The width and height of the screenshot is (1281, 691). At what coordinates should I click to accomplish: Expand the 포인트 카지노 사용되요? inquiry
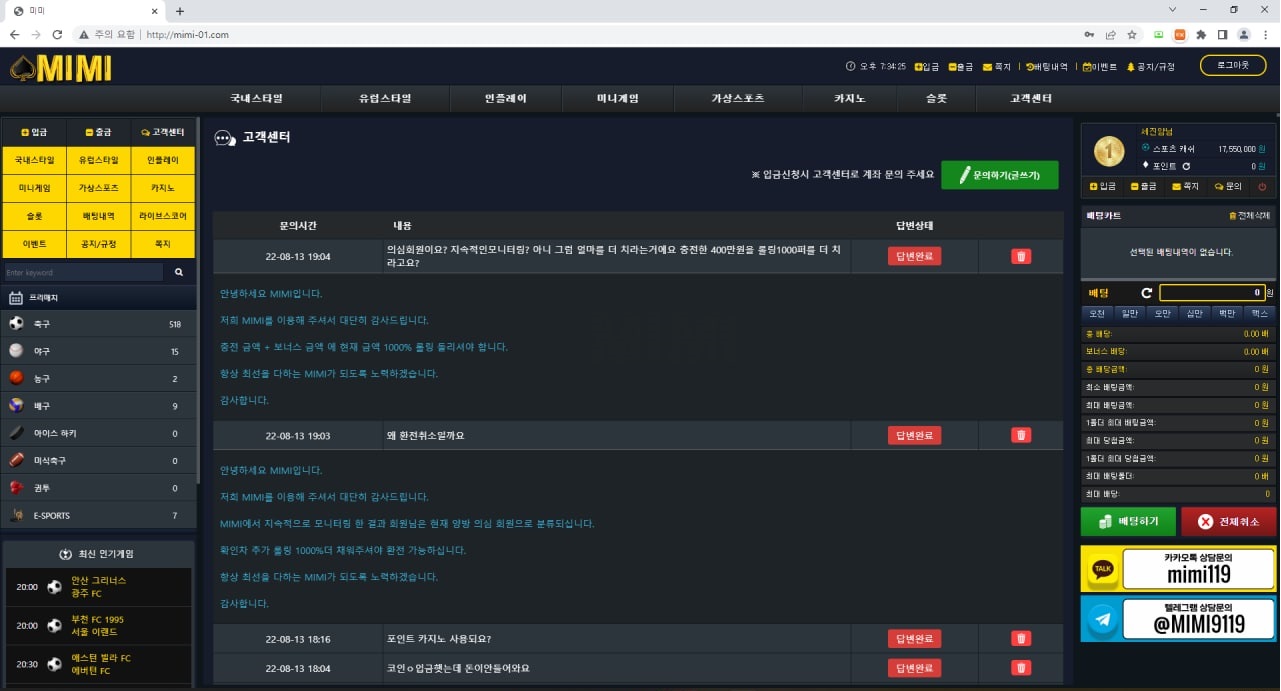coord(638,639)
